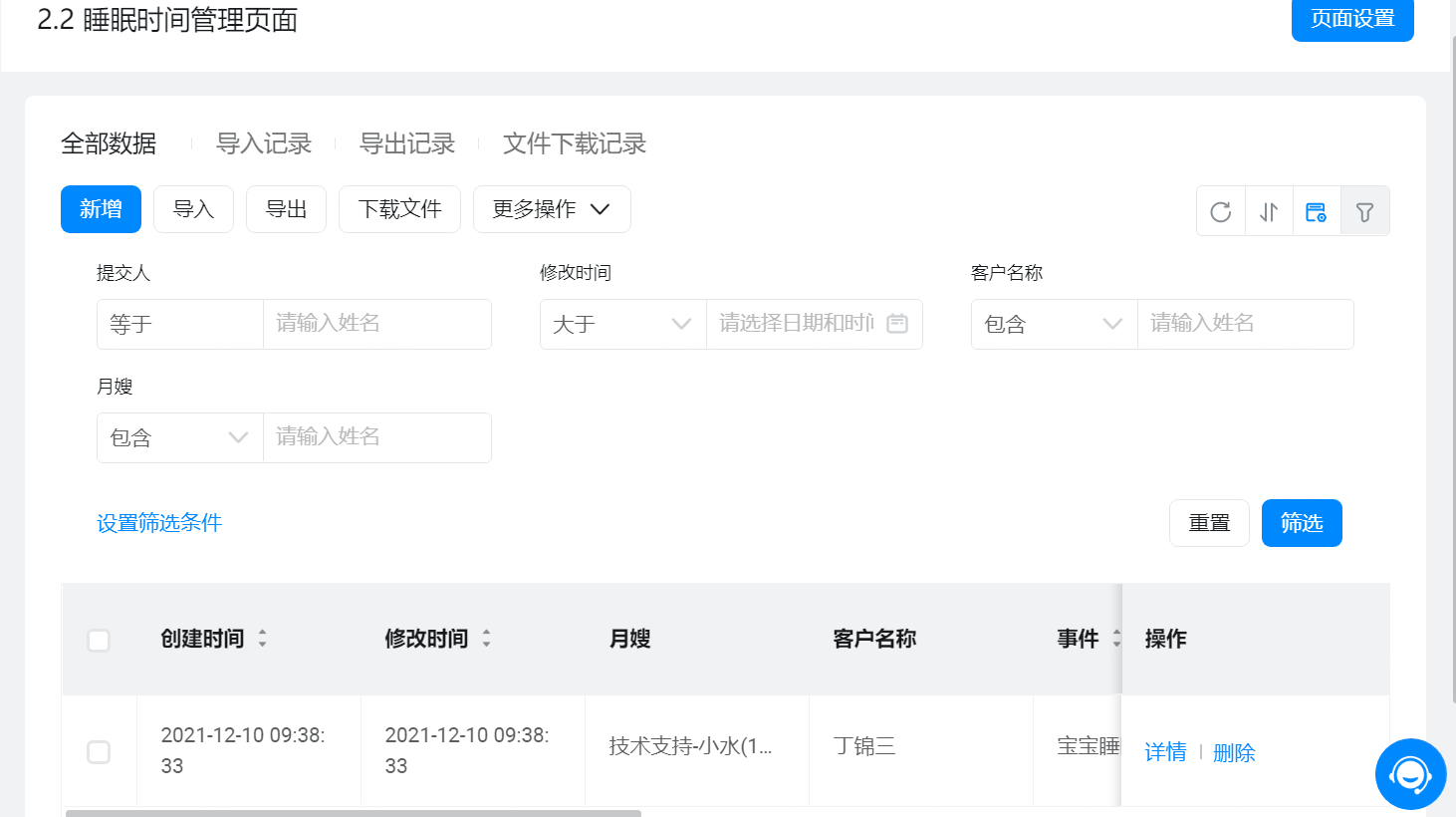The height and width of the screenshot is (817, 1456).
Task: Click the 设置筛选条件 link
Action: 159,523
